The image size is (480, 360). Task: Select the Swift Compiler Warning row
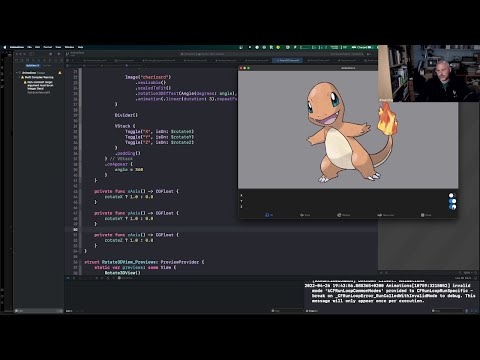pos(39,77)
